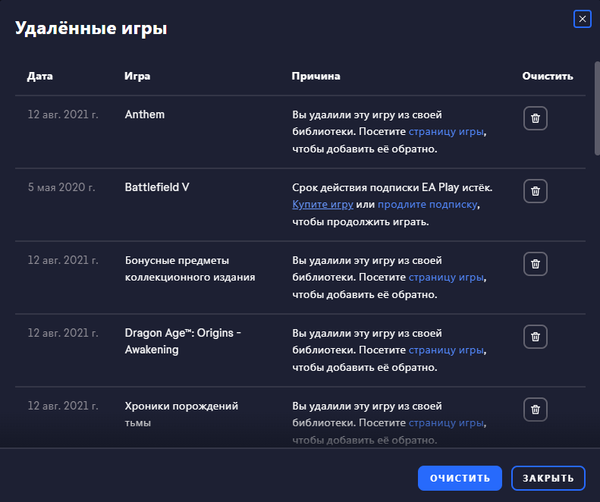The image size is (600, 502).
Task: Remove the Dragon Age Origins Awakening row
Action: click(535, 337)
